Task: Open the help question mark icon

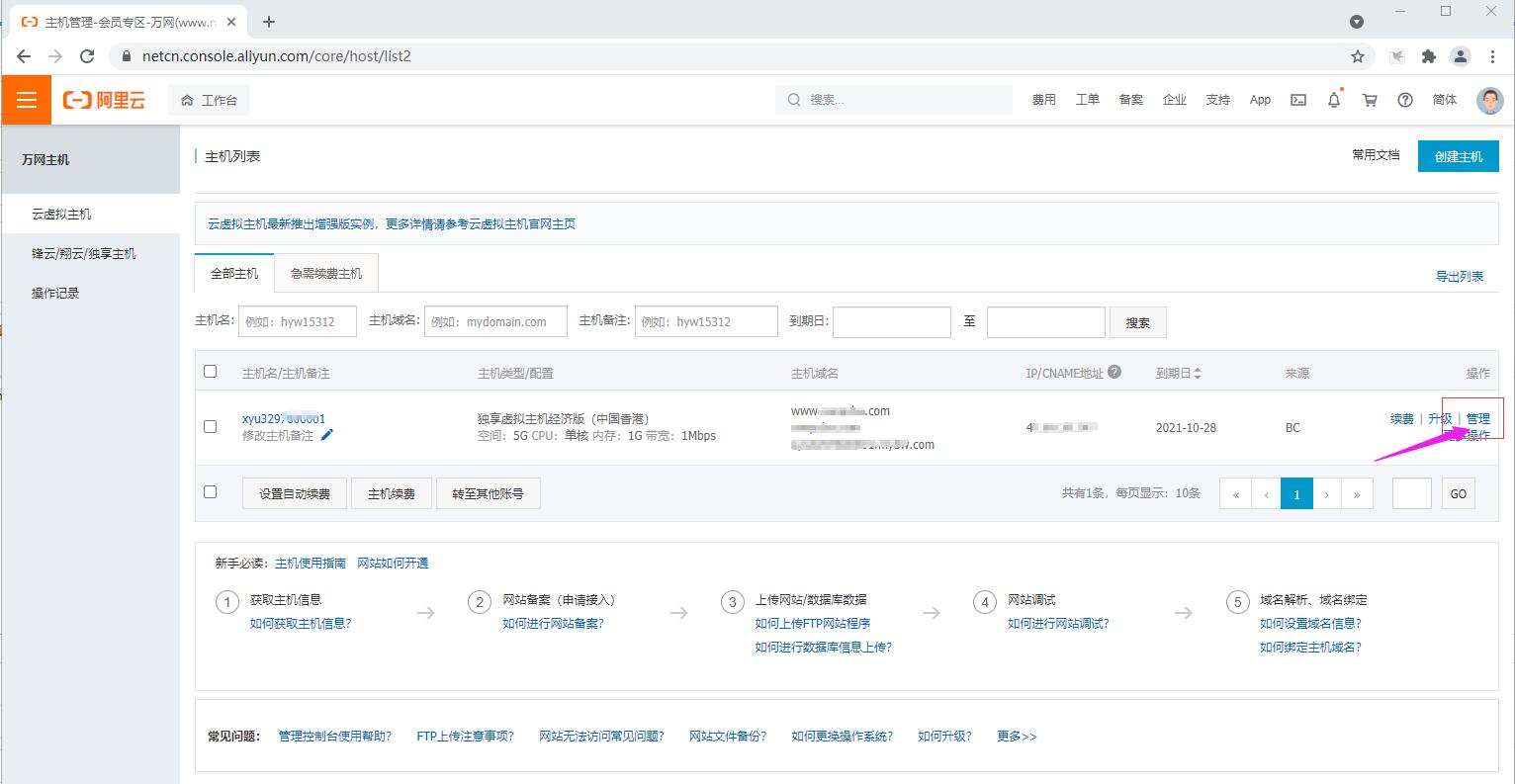Action: (x=1405, y=100)
